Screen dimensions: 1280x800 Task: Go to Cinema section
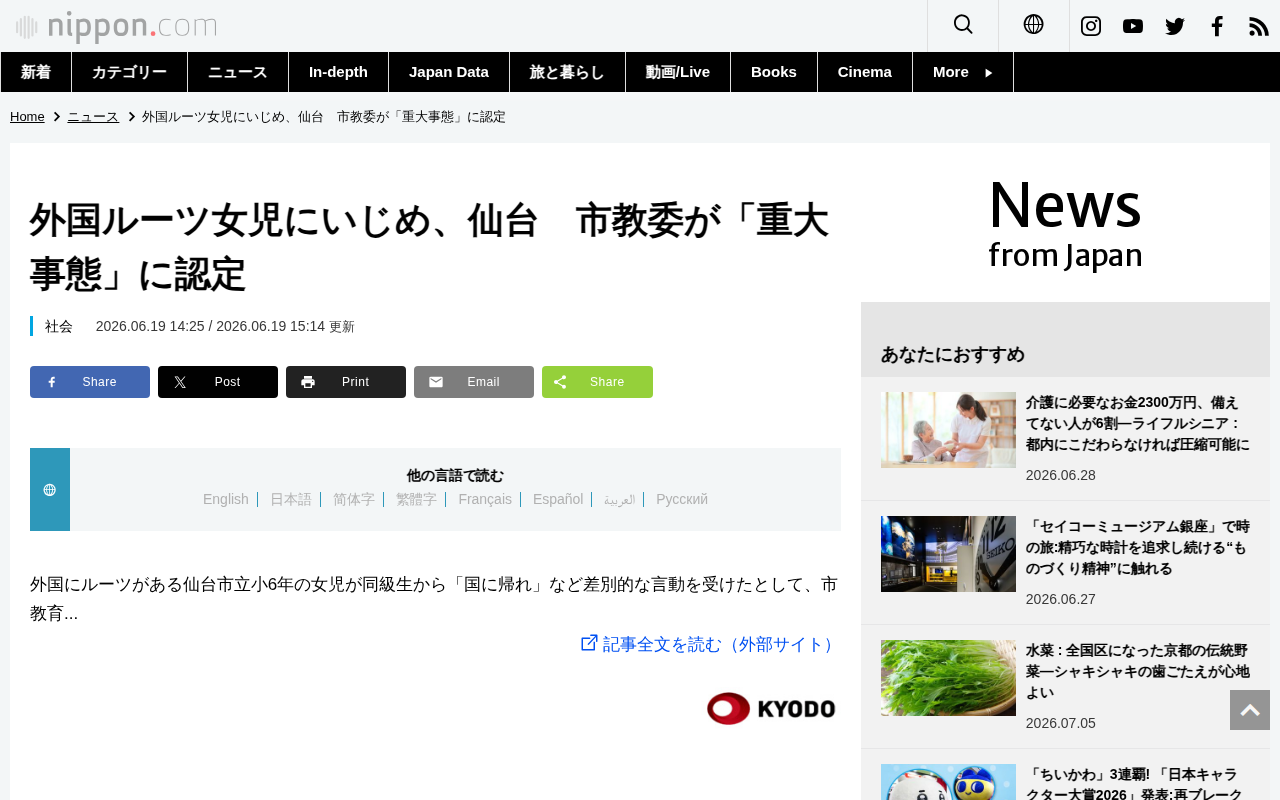point(865,72)
